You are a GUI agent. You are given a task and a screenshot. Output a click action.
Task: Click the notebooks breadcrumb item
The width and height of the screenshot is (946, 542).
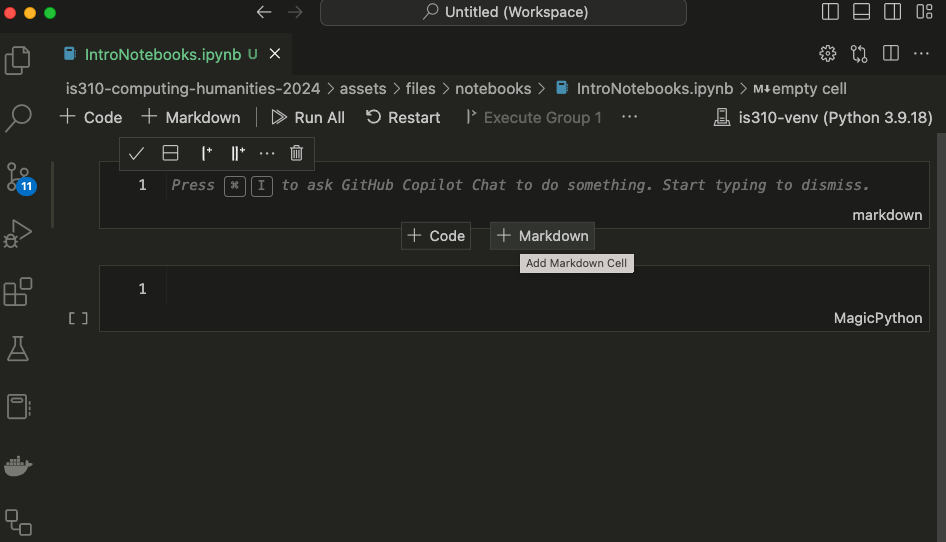[494, 89]
